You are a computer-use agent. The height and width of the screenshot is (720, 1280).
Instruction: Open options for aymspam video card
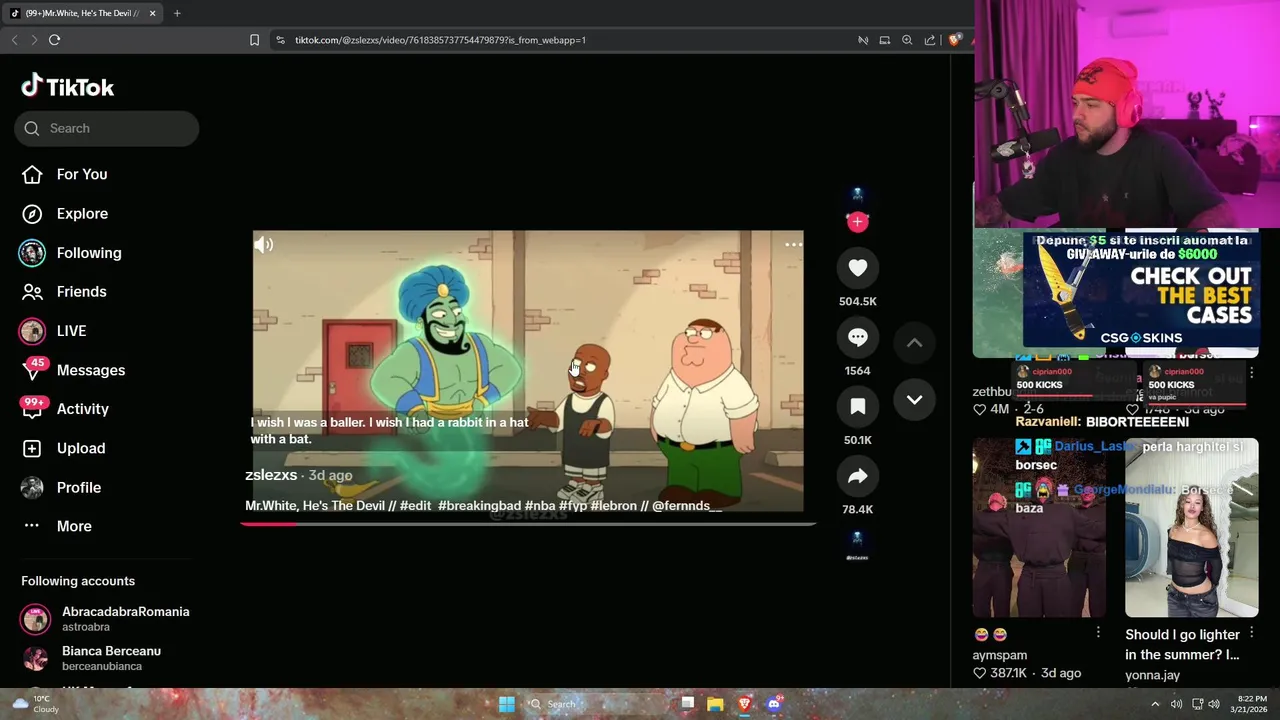coord(1098,633)
